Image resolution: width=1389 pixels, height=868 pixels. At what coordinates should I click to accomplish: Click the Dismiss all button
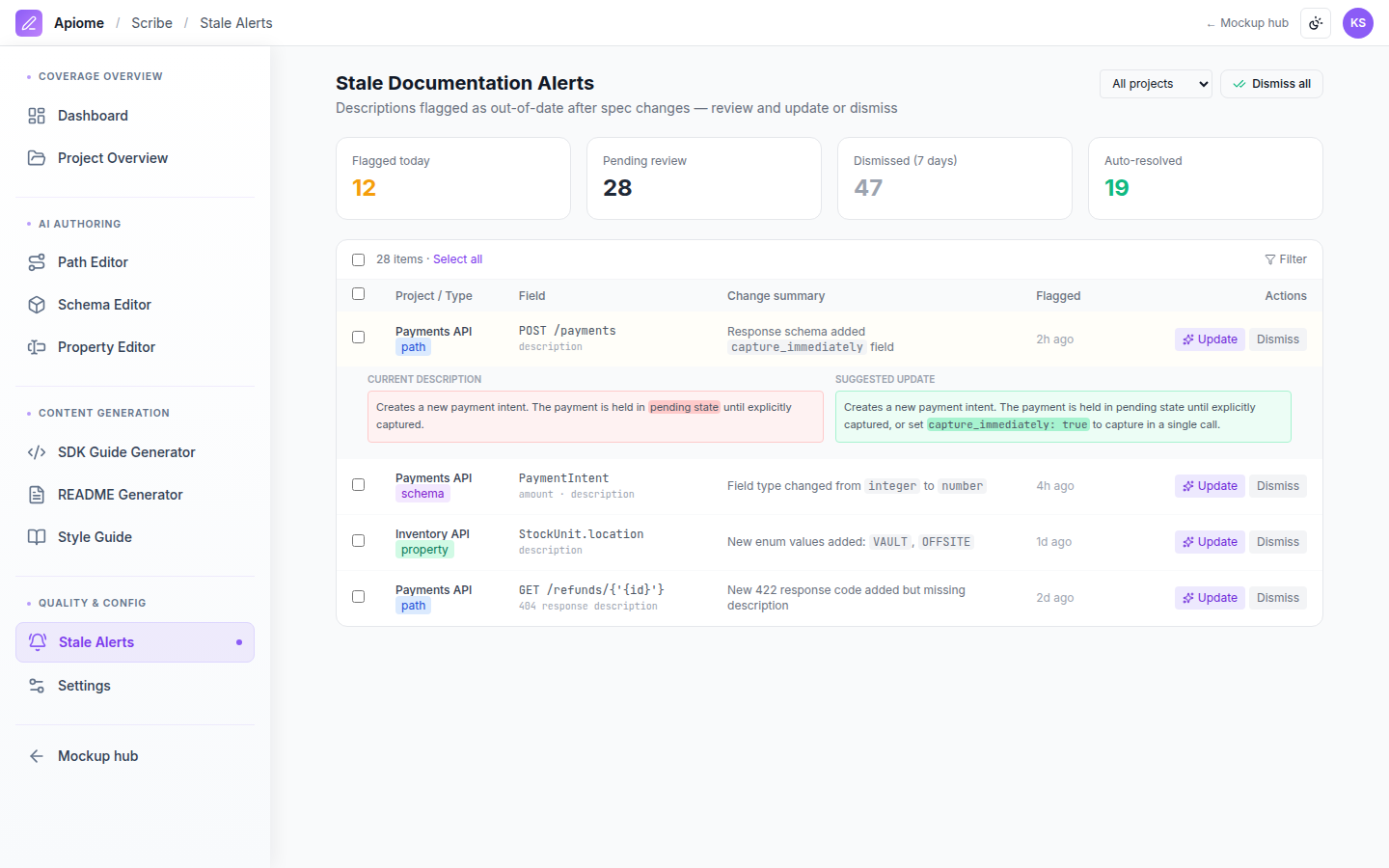[1271, 84]
